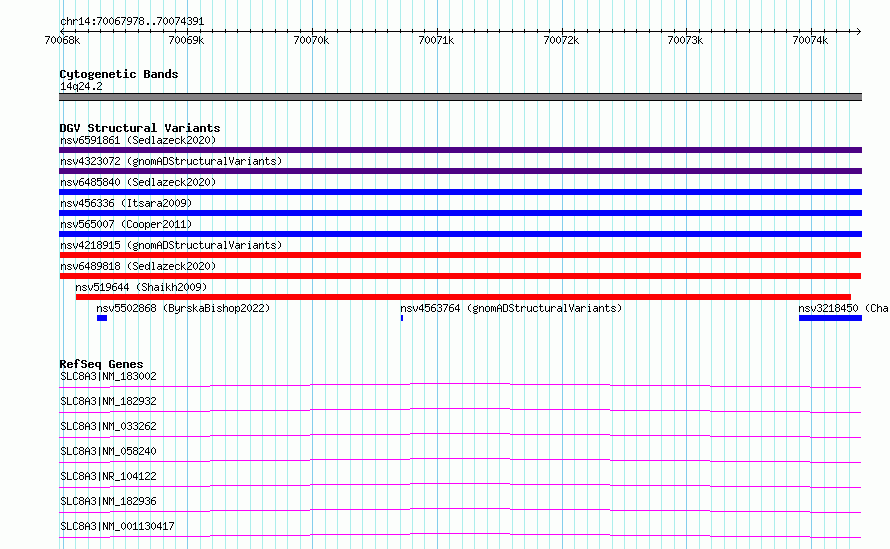Click the red bar under nsv519644
Screen dimensions: 890x549
pos(463,297)
